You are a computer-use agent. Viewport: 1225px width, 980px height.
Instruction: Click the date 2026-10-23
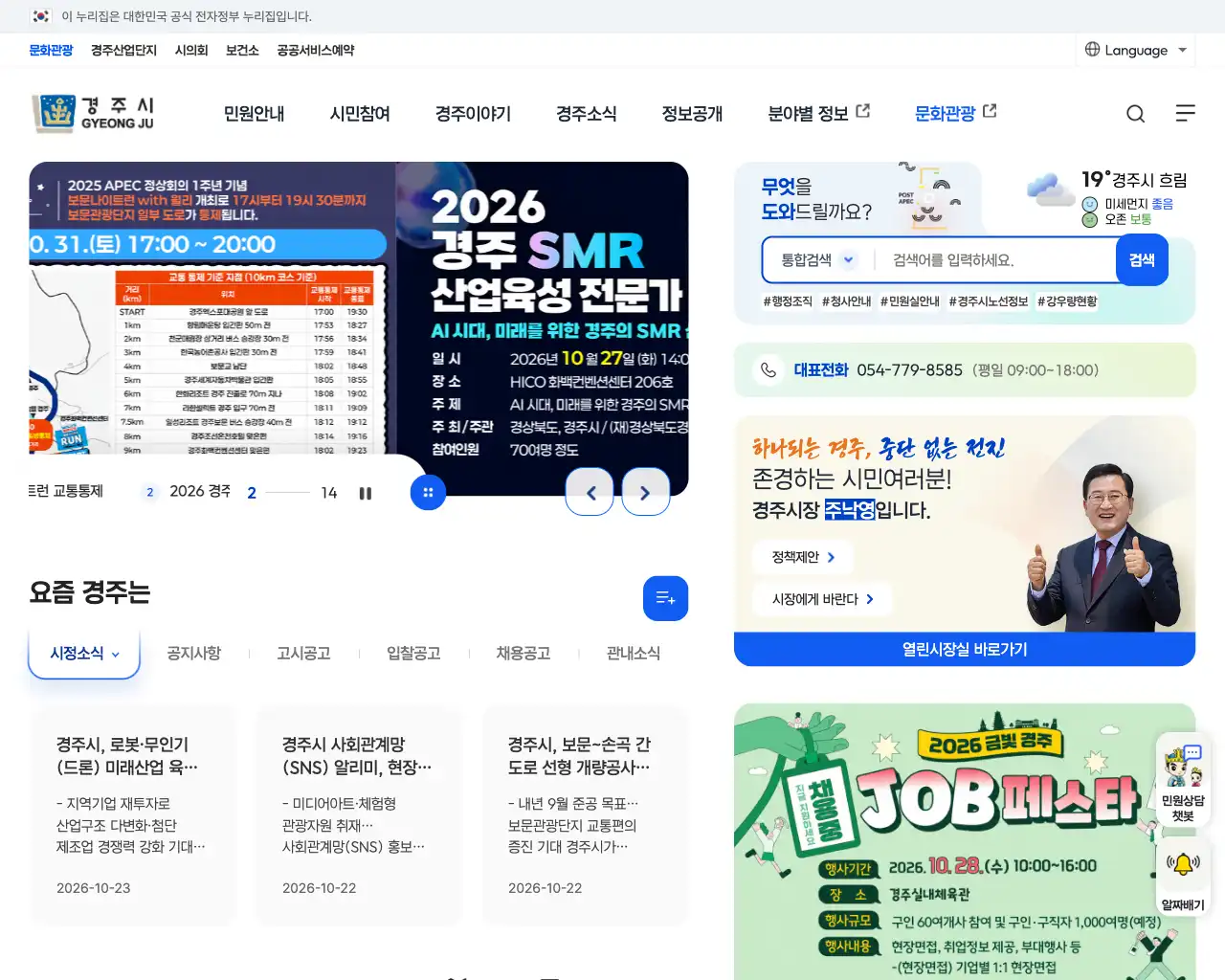(94, 888)
